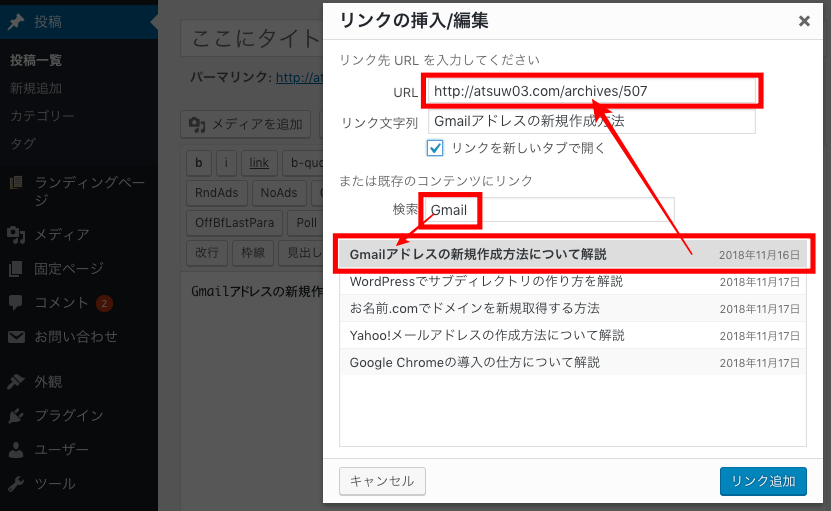
Task: Select Yahoo!メールアドレスの作成方法について解説 result
Action: click(x=572, y=336)
